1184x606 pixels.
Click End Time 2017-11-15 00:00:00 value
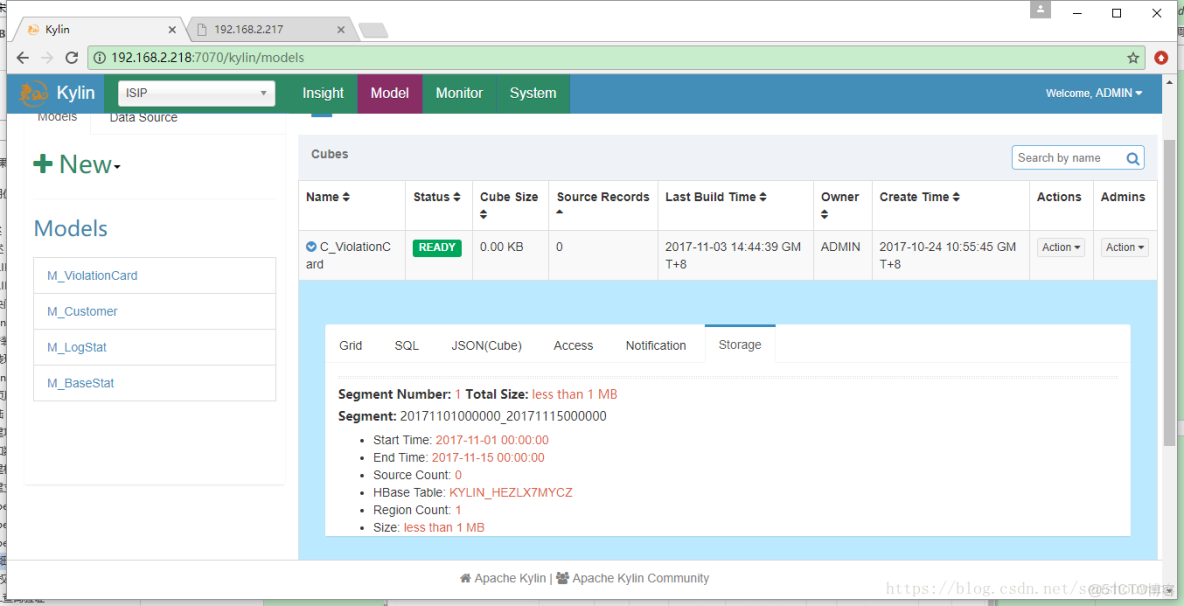[488, 458]
